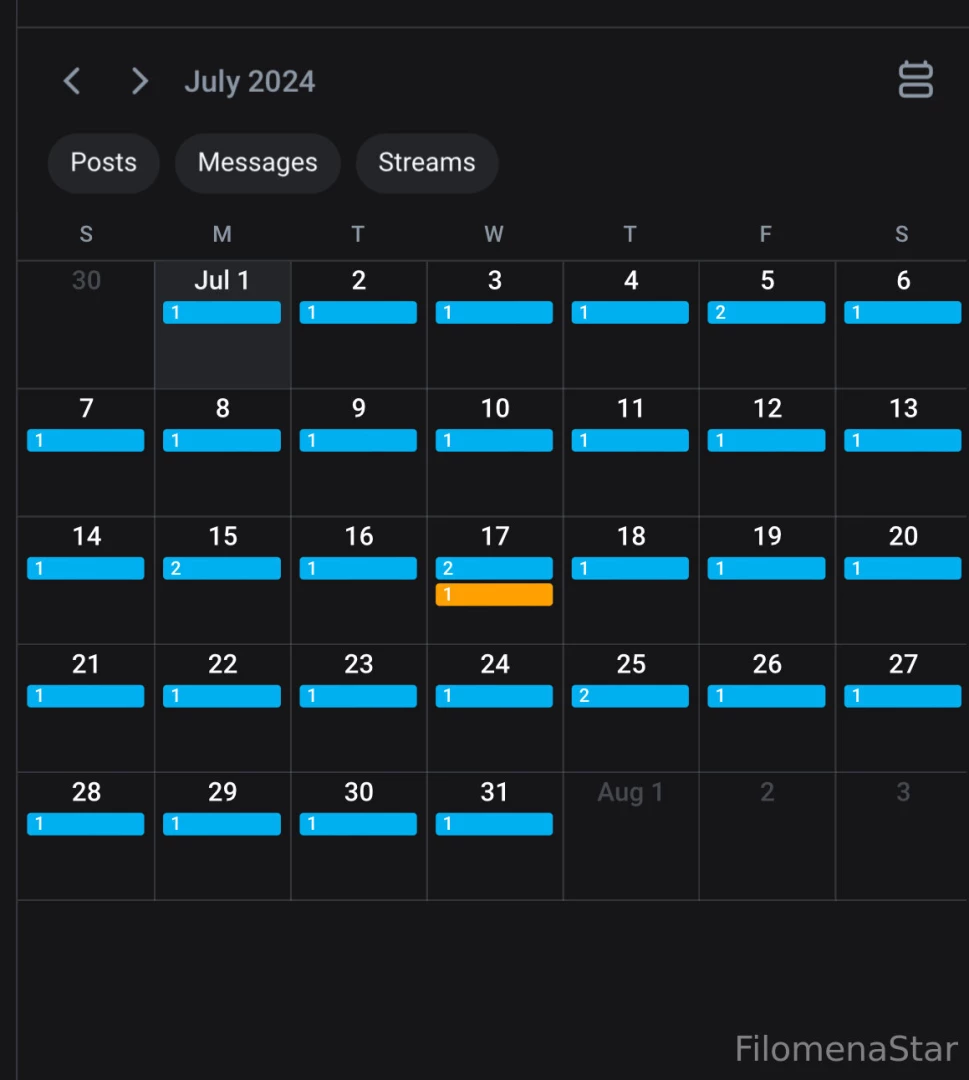Open the blue bar on July 5
Image resolution: width=969 pixels, height=1080 pixels.
tap(766, 313)
